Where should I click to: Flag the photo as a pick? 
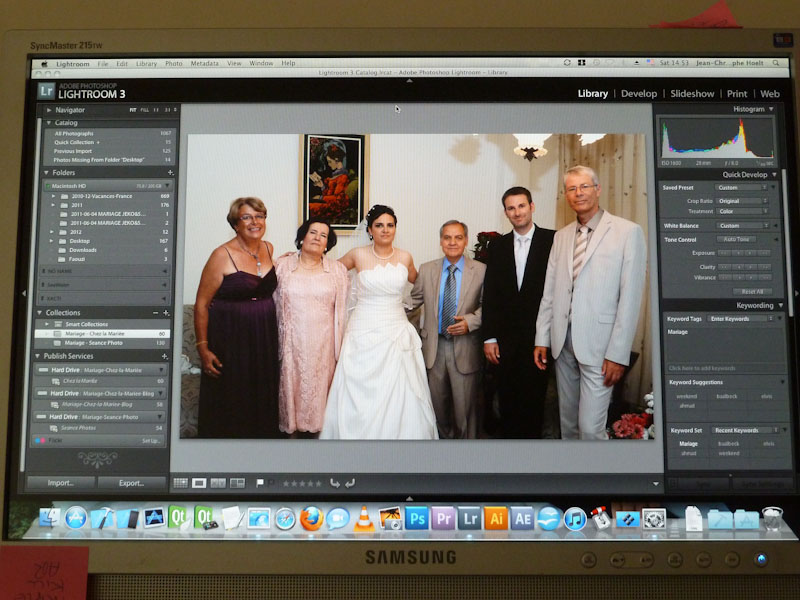pyautogui.click(x=260, y=483)
